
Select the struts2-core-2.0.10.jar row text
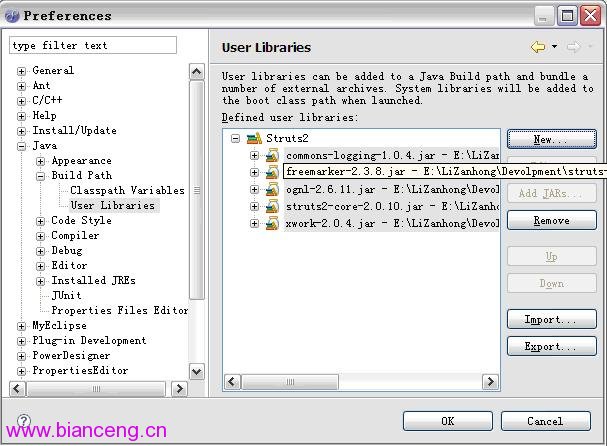pos(392,206)
